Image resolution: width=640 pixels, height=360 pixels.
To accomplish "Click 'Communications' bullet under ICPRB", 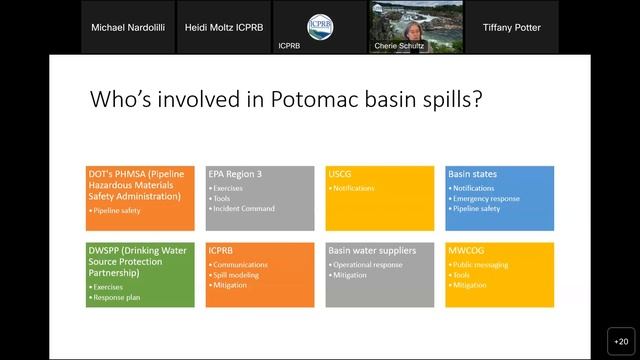I will click(240, 264).
